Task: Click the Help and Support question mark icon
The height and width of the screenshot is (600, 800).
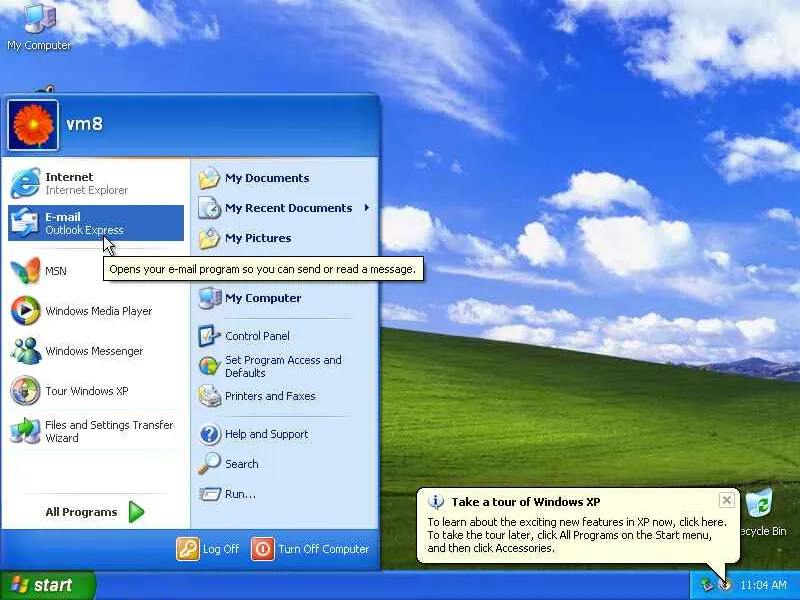Action: (x=209, y=434)
